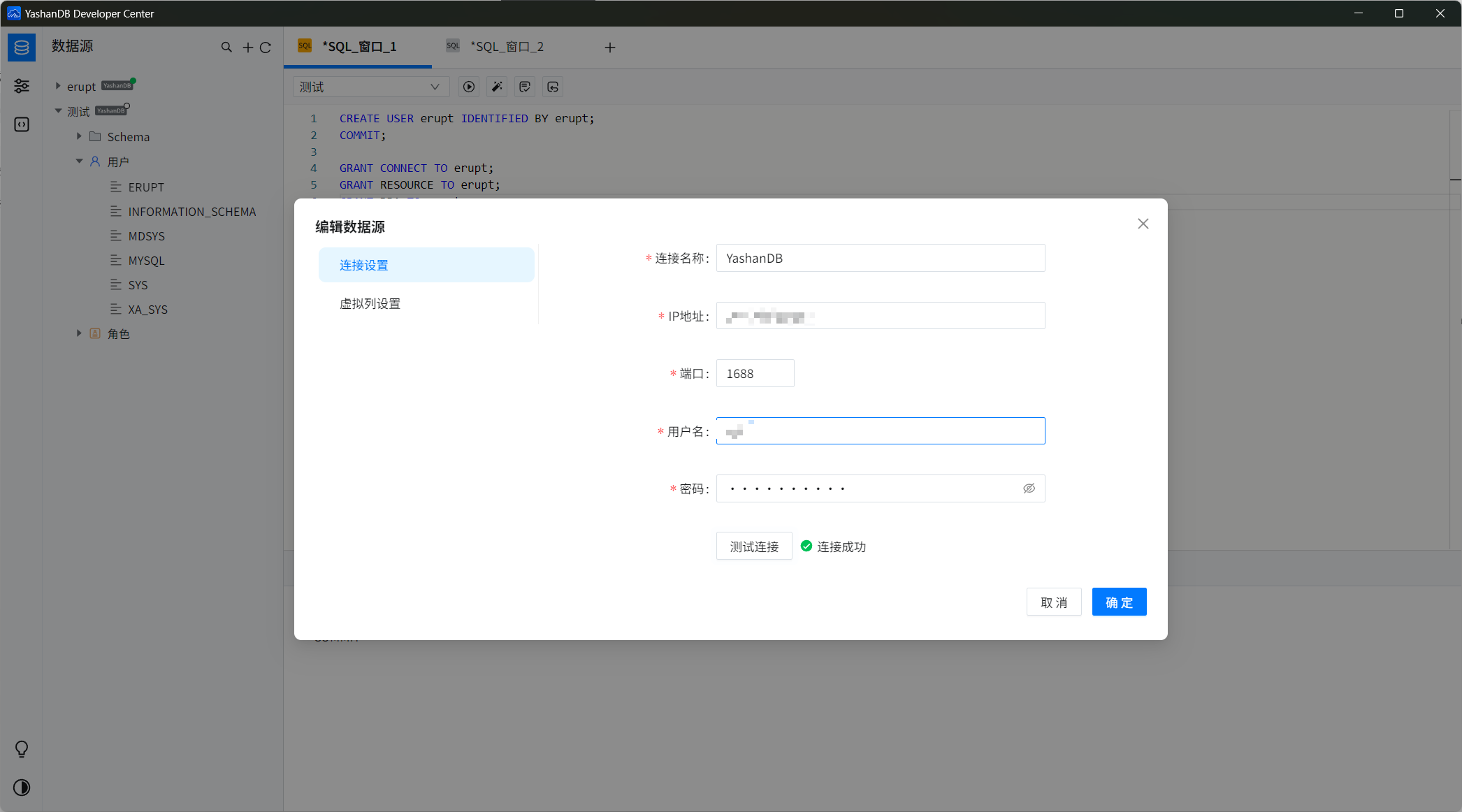1462x812 pixels.
Task: Click the add data source plus icon
Action: (x=247, y=48)
